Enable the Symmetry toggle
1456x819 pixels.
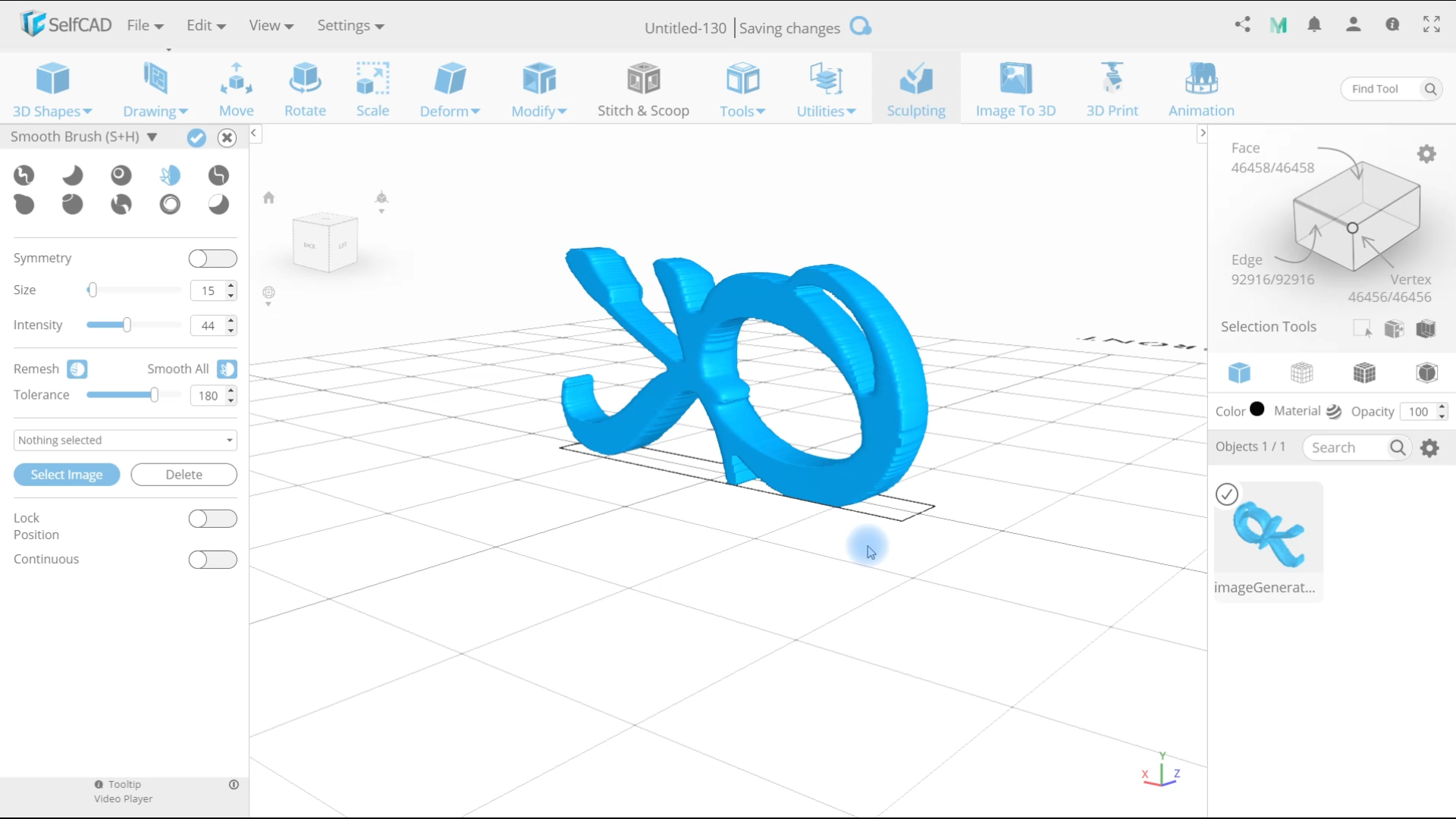point(213,259)
